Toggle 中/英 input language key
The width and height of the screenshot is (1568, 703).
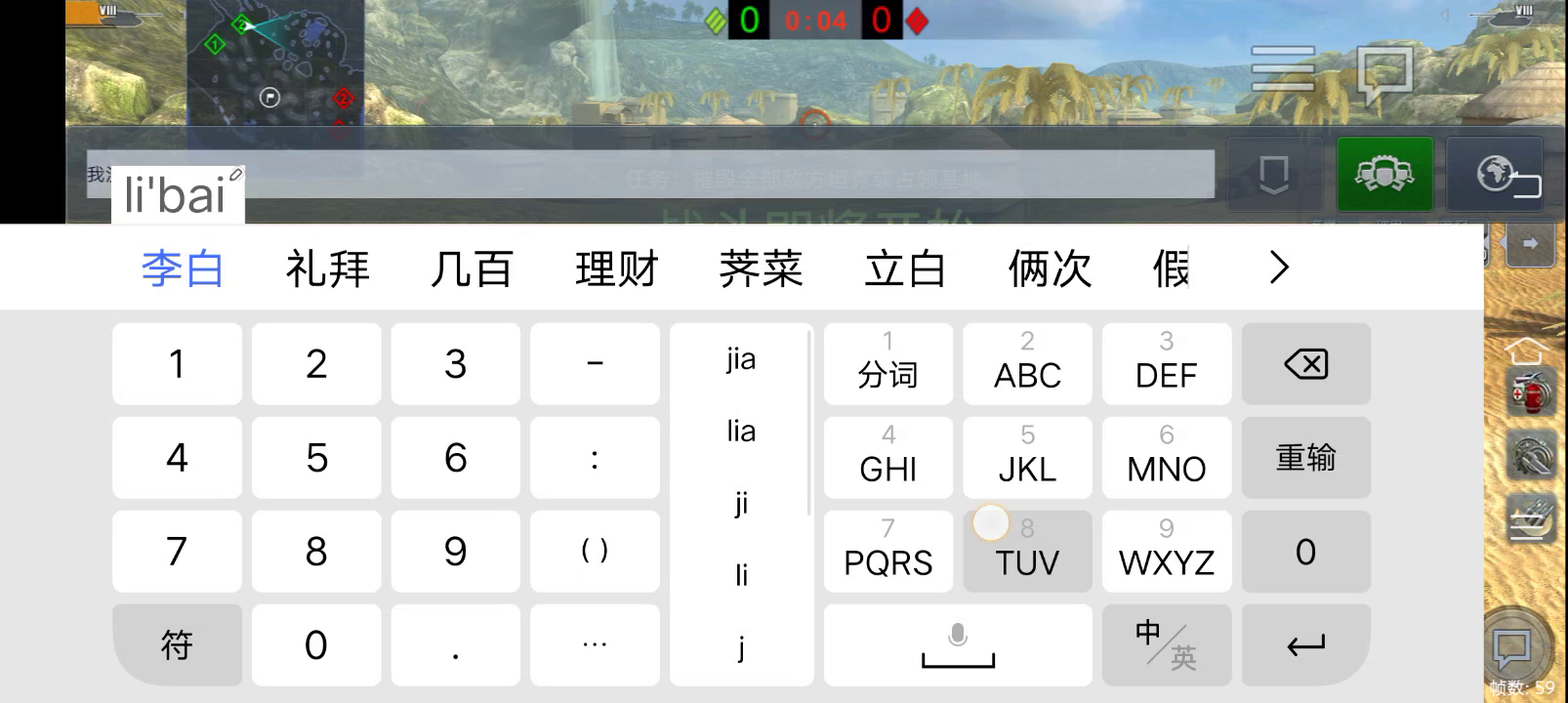[x=1166, y=645]
